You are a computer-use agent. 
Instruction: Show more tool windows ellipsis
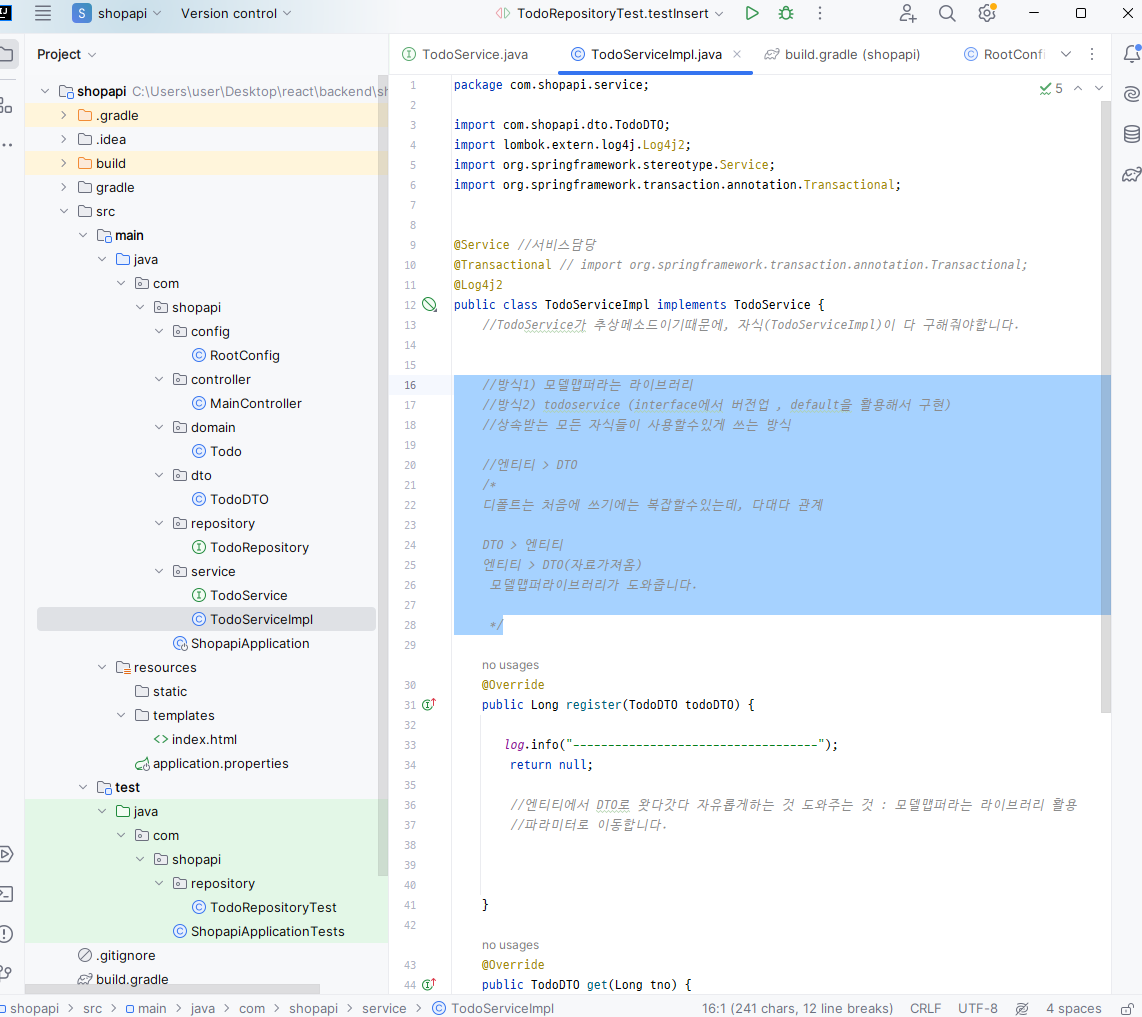pos(7,145)
